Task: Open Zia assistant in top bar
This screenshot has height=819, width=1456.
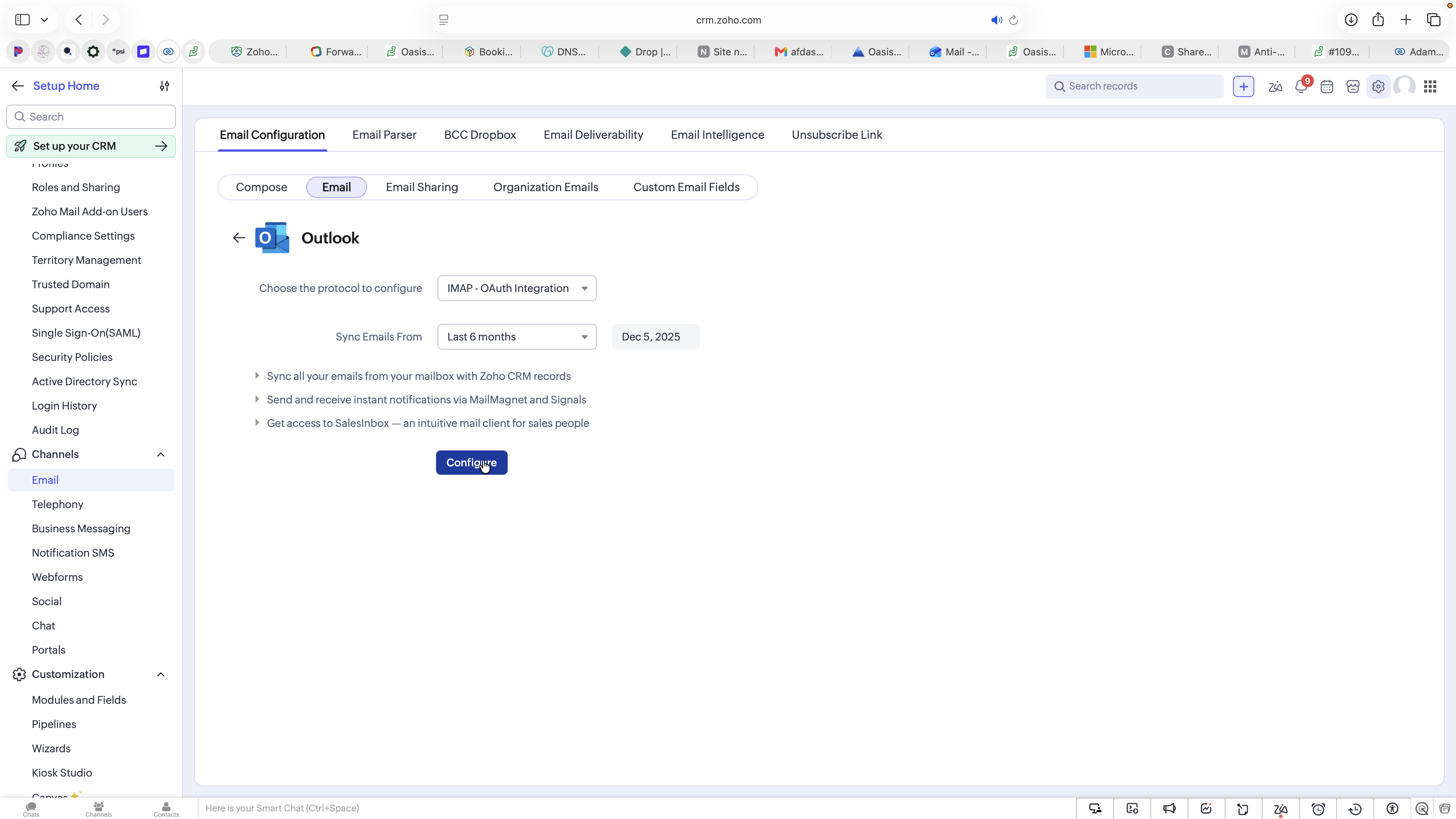Action: click(1275, 86)
